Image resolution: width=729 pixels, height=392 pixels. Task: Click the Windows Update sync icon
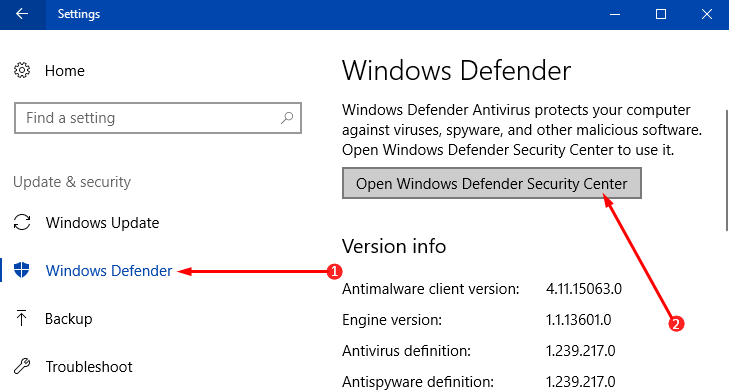(22, 222)
